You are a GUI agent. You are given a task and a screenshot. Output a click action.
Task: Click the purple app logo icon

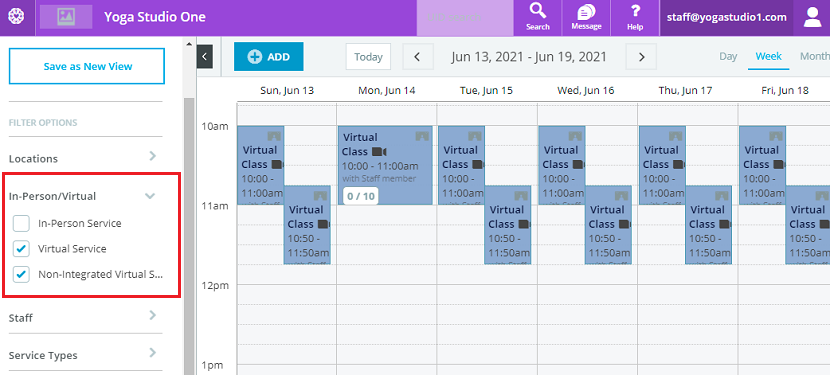16,17
